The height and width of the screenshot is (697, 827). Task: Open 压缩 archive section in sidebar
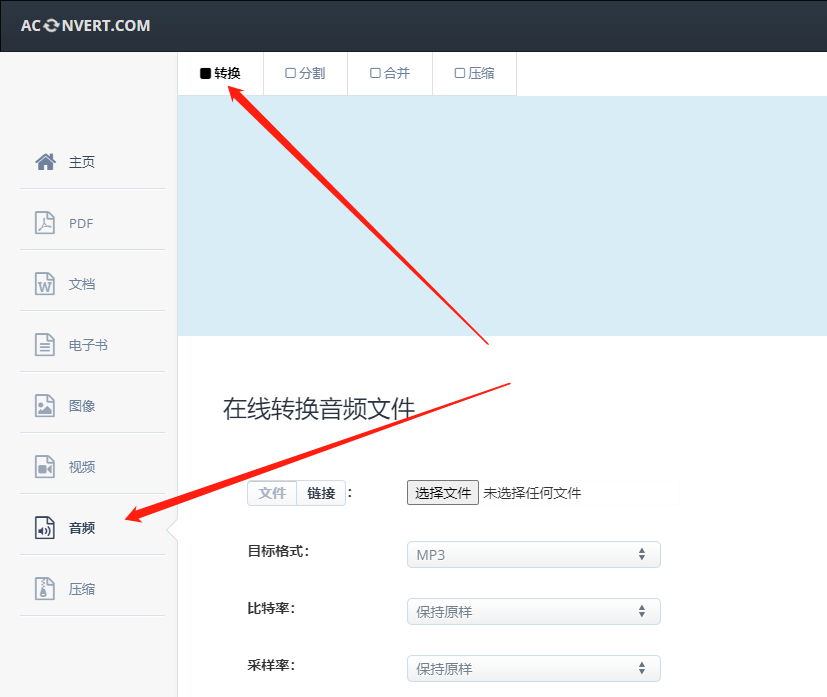click(82, 588)
